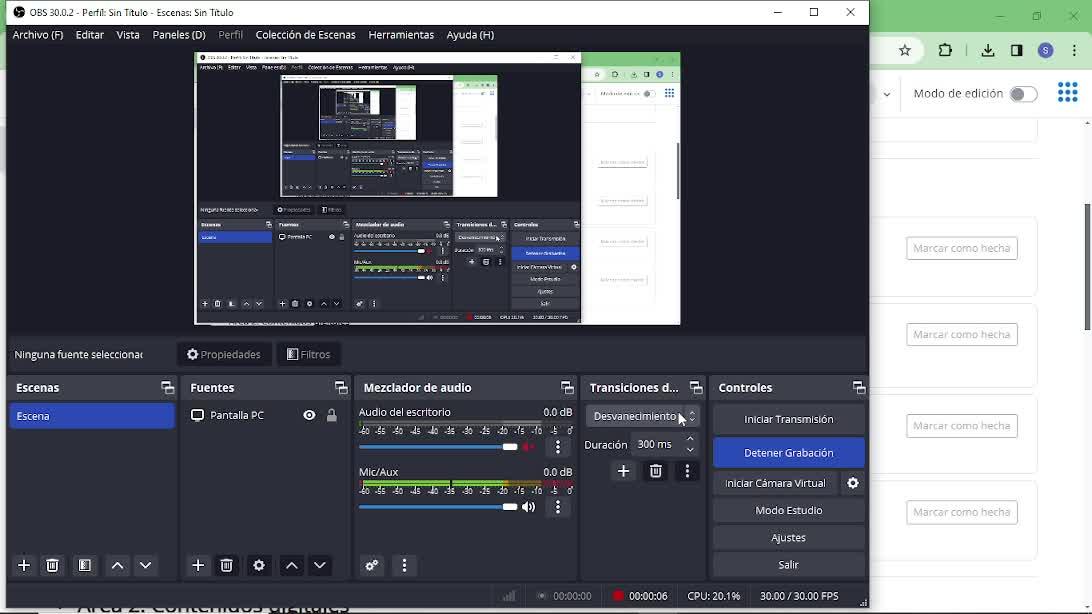Add a new transition with plus icon
This screenshot has width=1092, height=614.
(624, 471)
